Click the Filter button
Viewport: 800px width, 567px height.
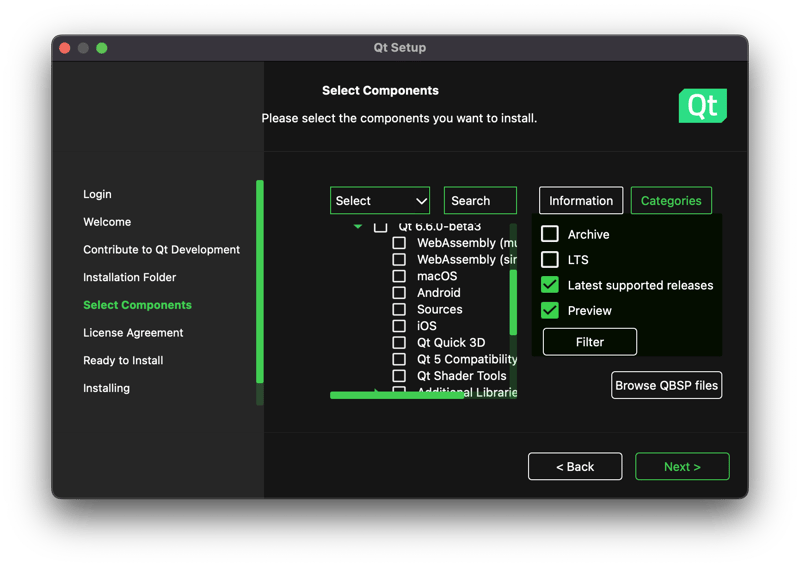(590, 342)
